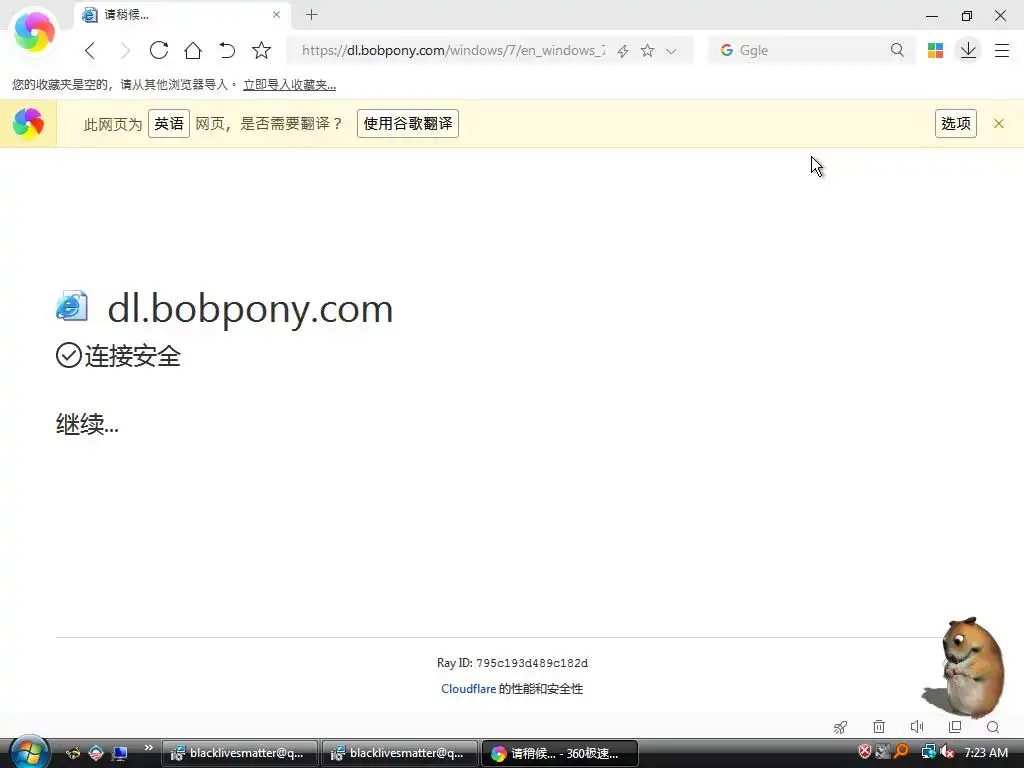The height and width of the screenshot is (768, 1024).
Task: Click the rocket accelerator icon
Action: point(840,727)
